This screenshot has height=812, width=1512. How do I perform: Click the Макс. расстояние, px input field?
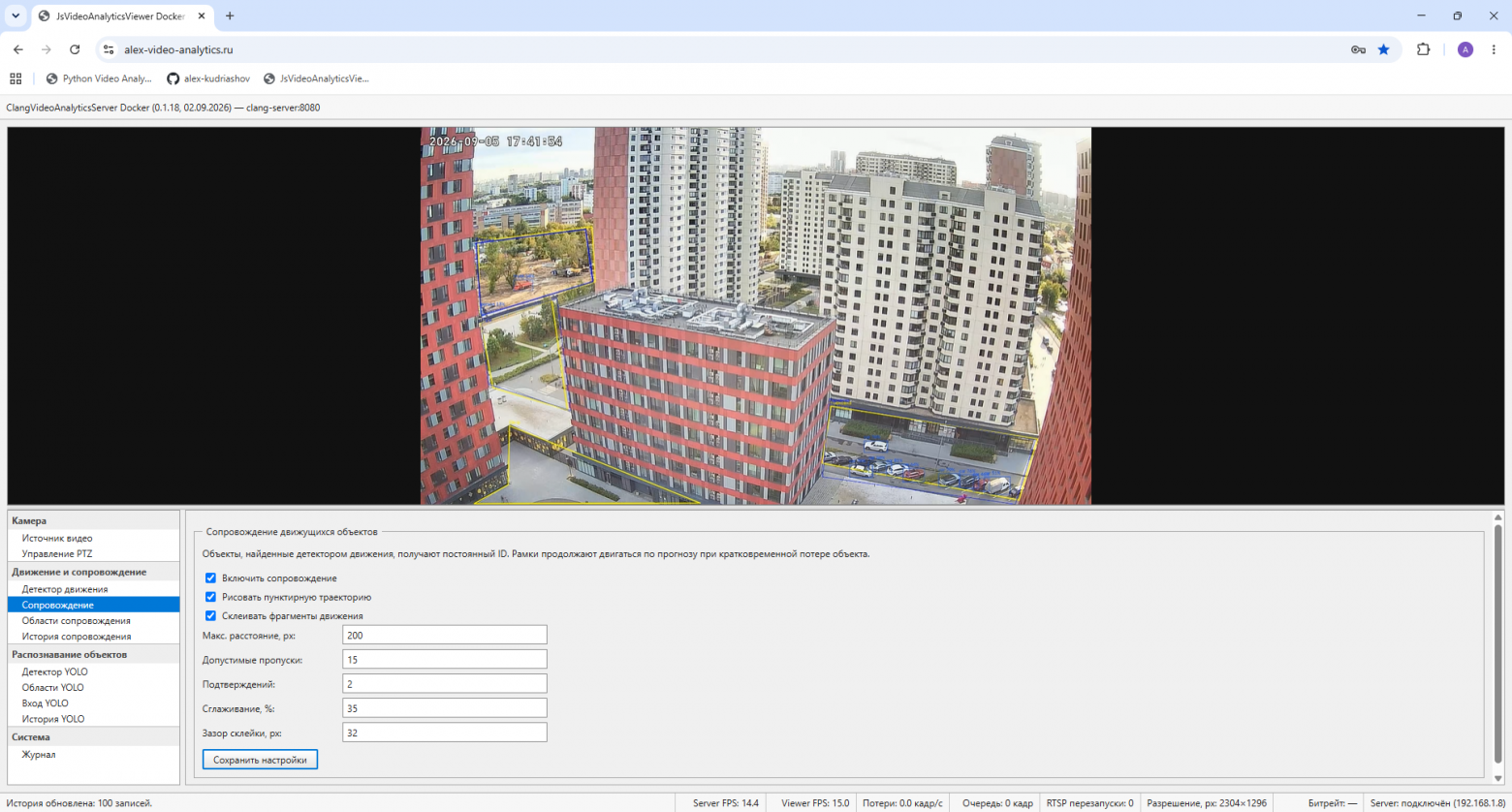pos(445,635)
